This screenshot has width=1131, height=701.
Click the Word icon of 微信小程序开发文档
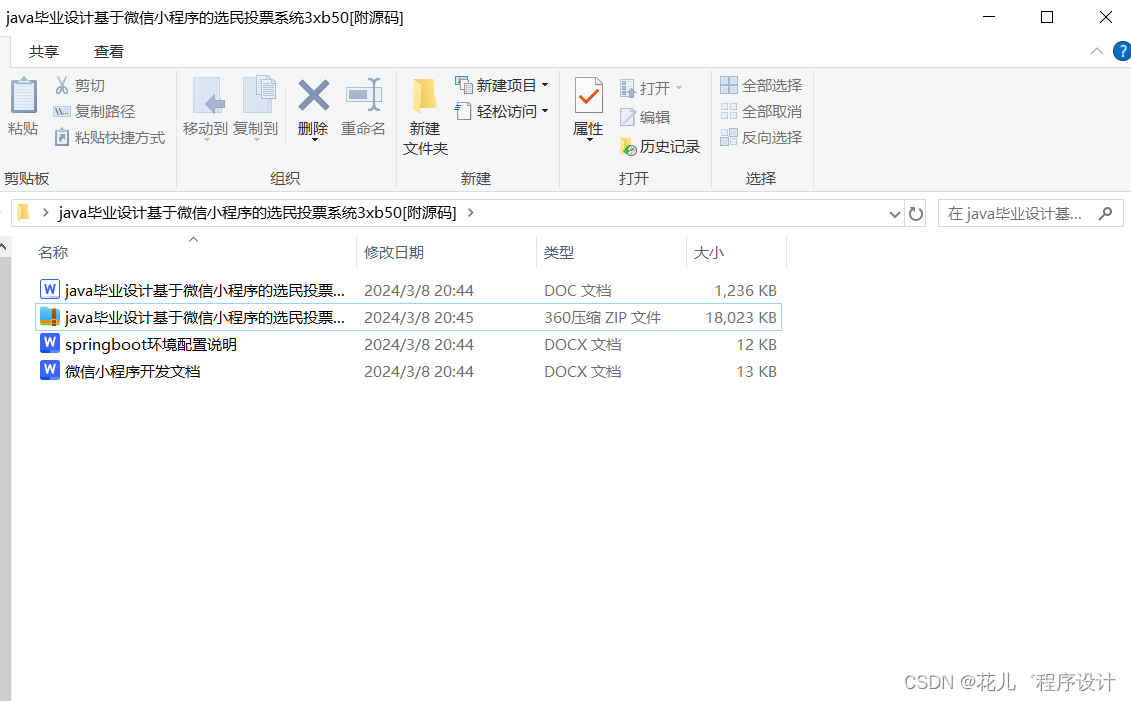(49, 370)
